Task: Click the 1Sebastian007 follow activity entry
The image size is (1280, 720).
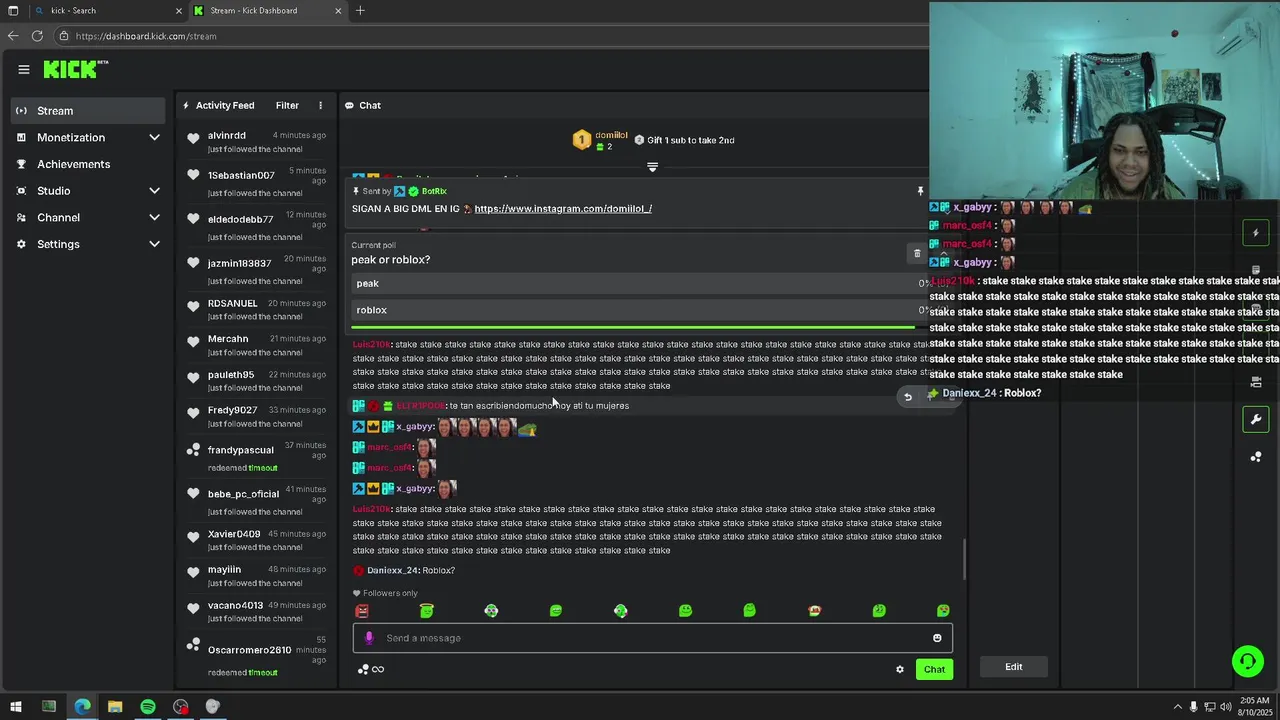Action: pos(256,181)
